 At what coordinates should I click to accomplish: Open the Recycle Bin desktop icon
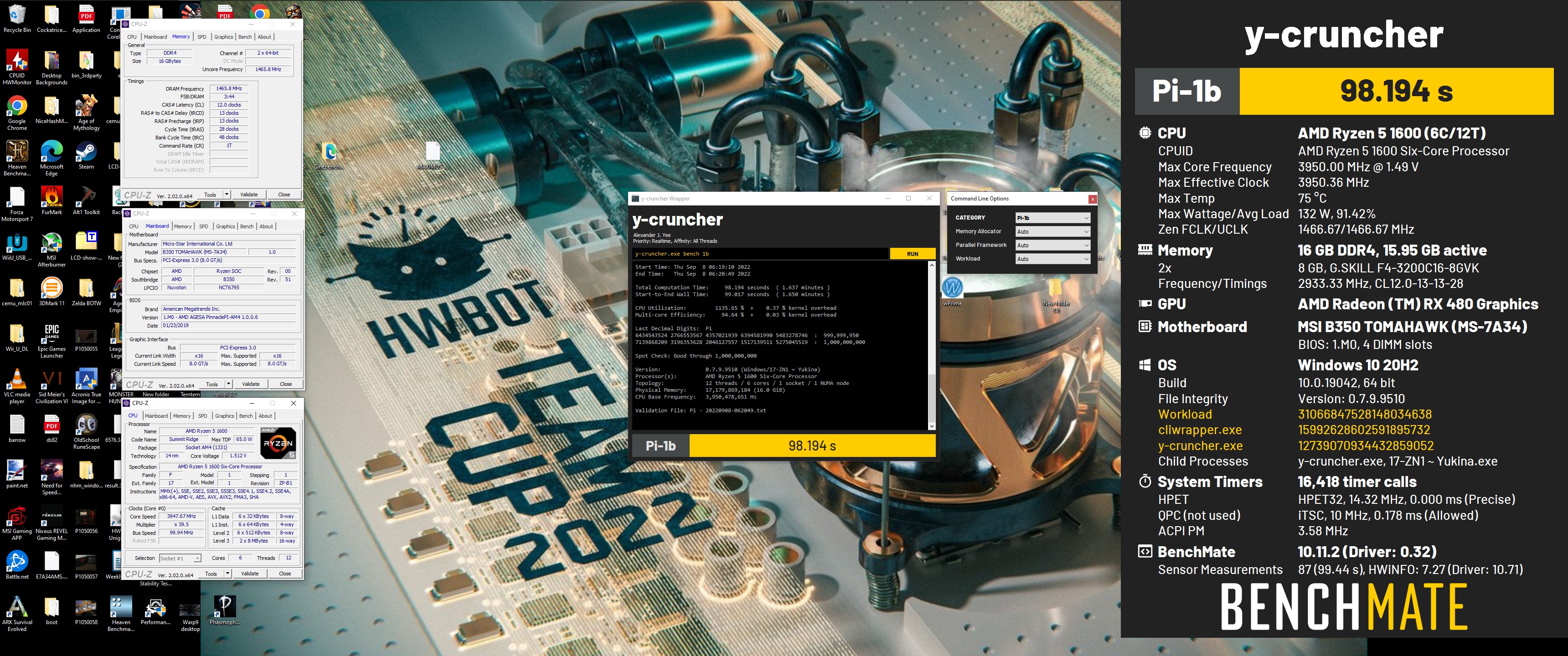click(x=17, y=18)
